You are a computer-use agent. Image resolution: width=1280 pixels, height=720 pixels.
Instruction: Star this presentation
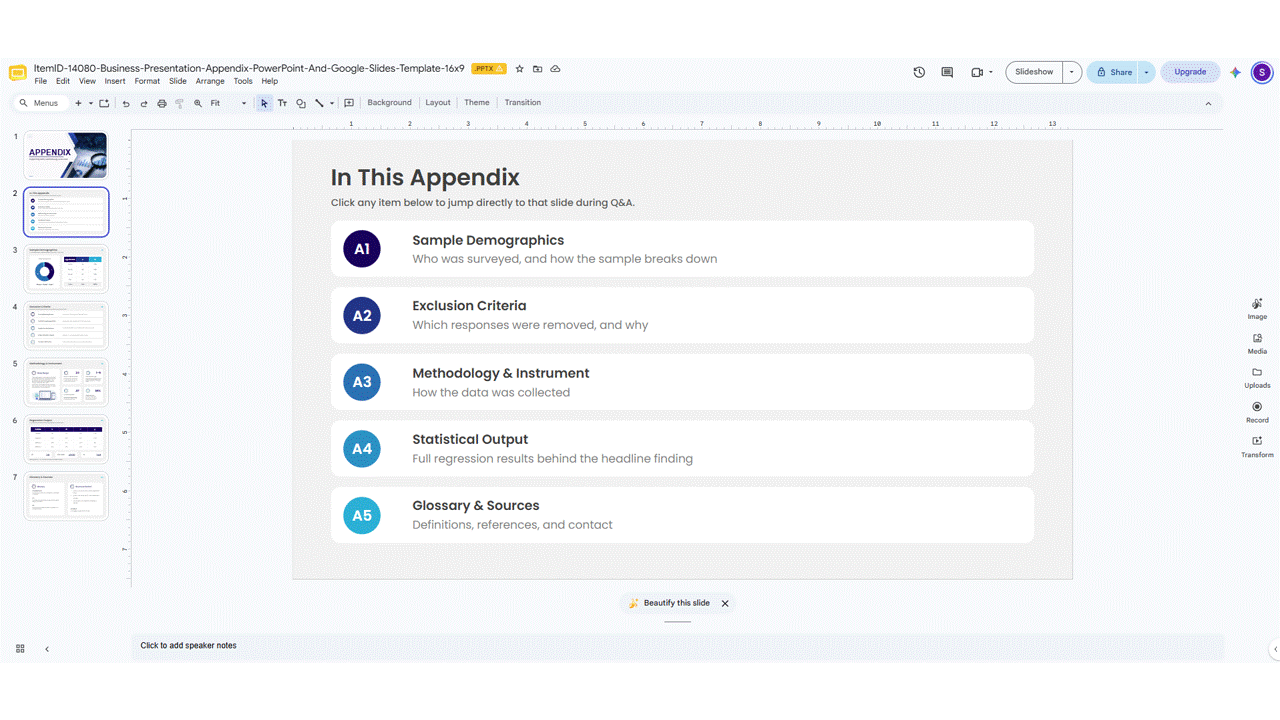520,69
